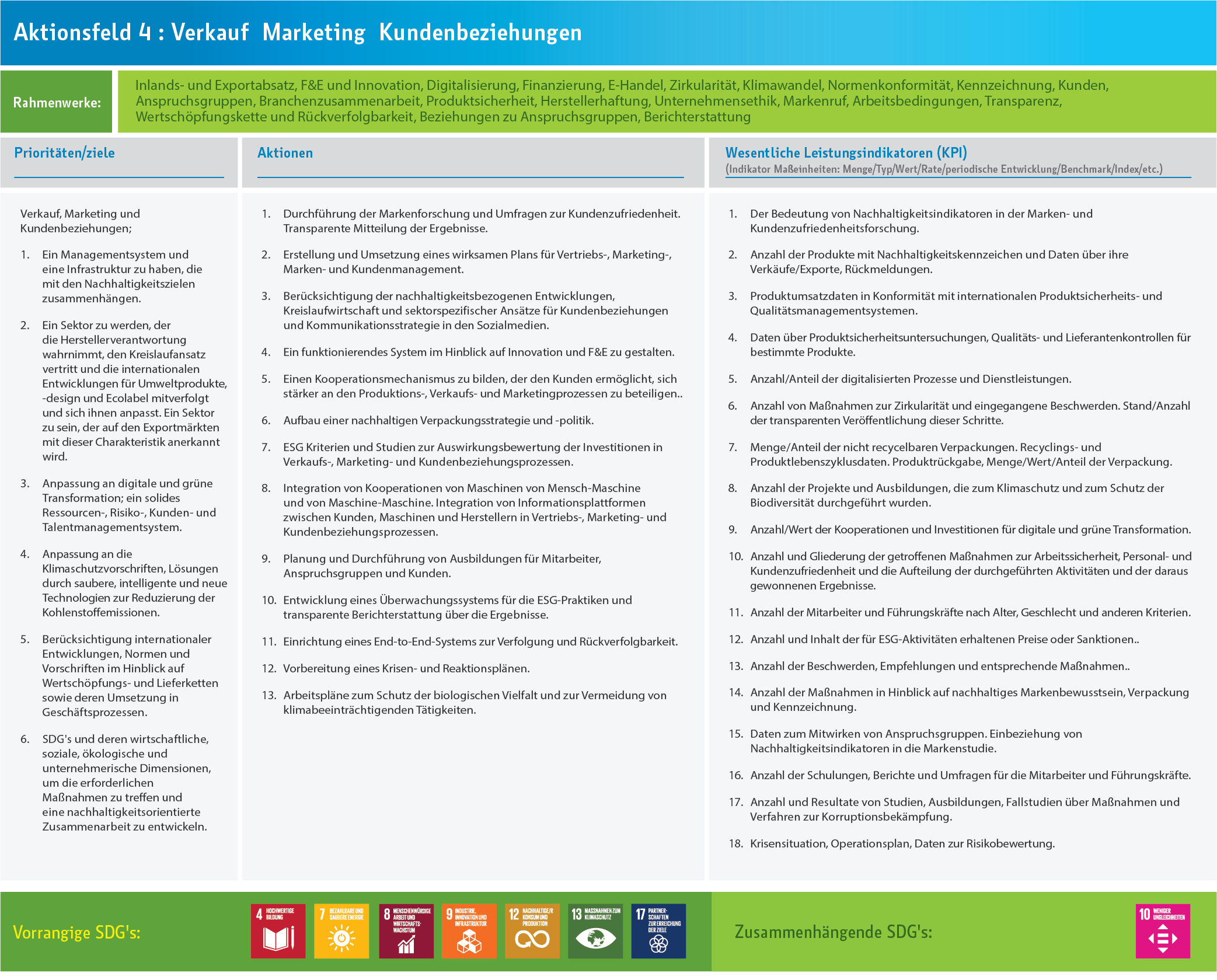This screenshot has height=980, width=1217.
Task: Select action 10 Entwicklung eines Überwachungssystems
Action: 447,608
